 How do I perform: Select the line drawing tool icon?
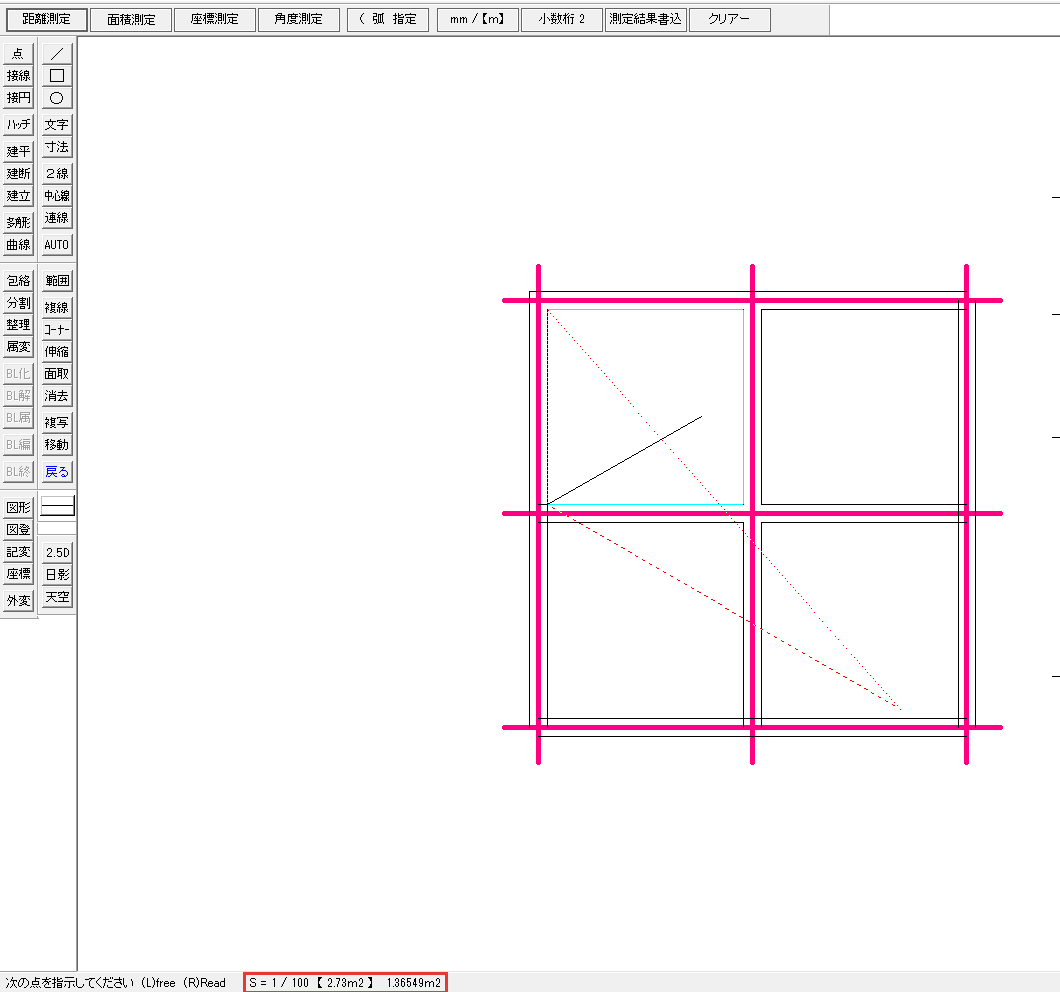click(57, 53)
